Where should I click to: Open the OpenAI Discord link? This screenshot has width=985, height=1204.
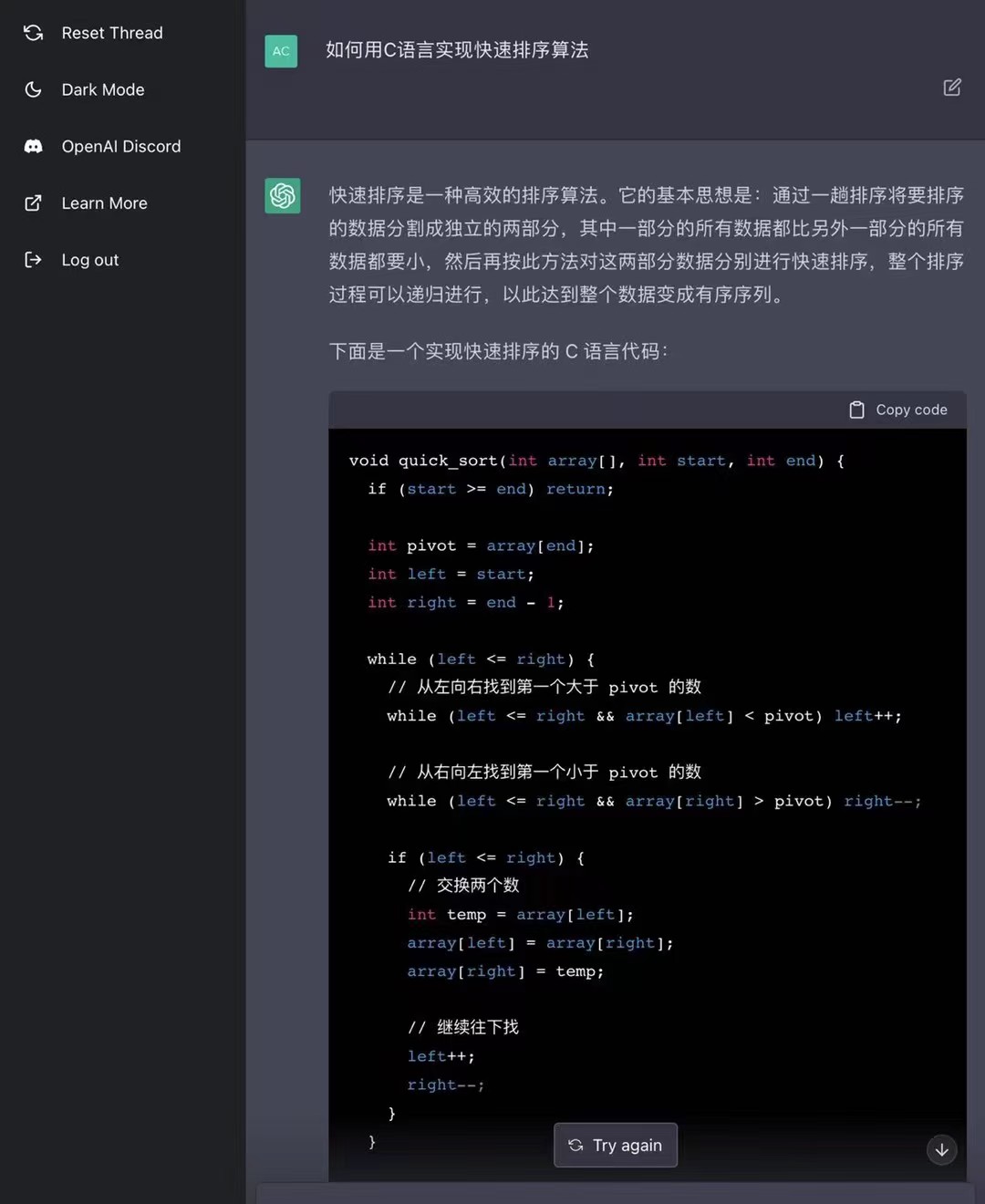point(122,146)
